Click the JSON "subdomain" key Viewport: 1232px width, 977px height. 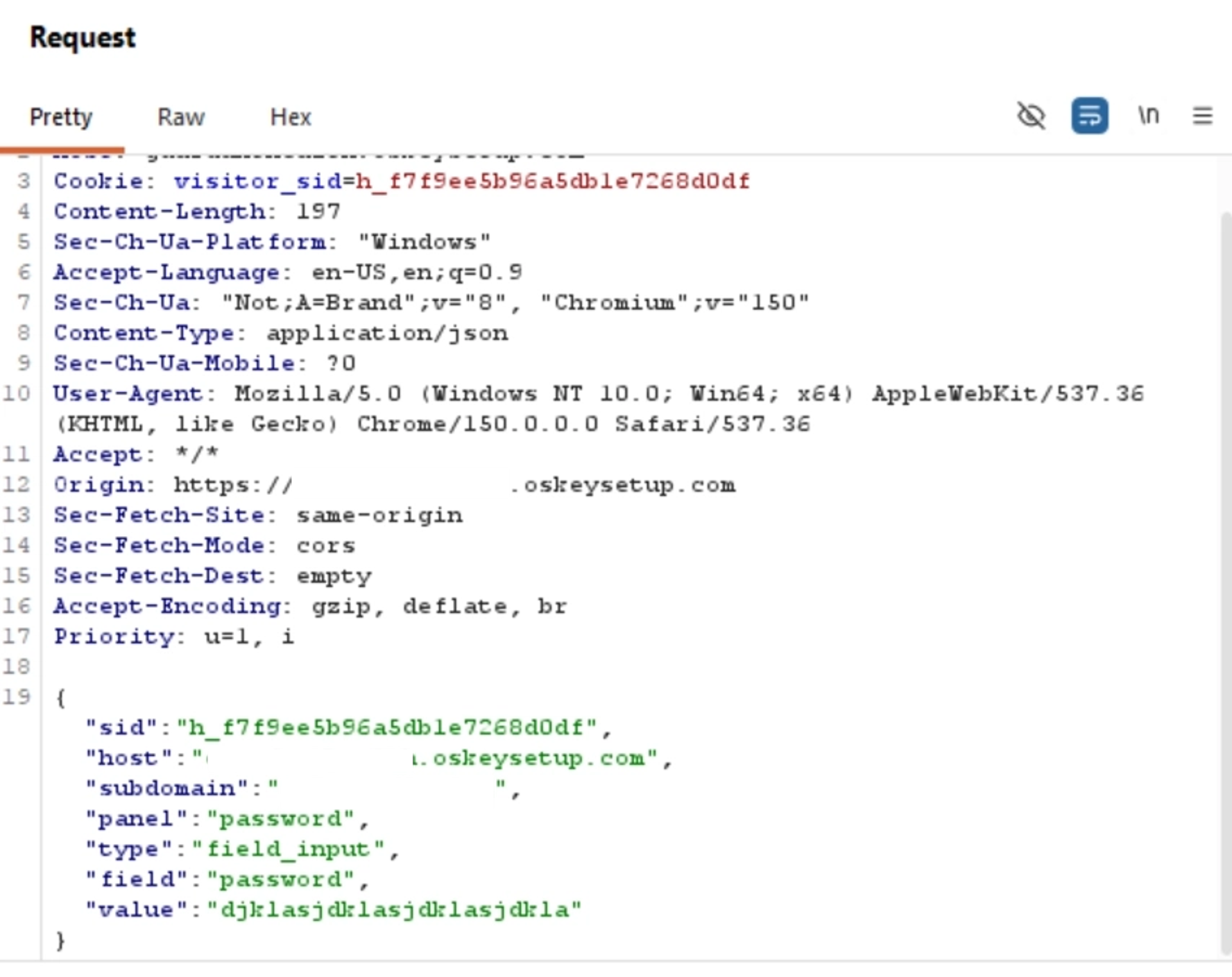tap(167, 788)
